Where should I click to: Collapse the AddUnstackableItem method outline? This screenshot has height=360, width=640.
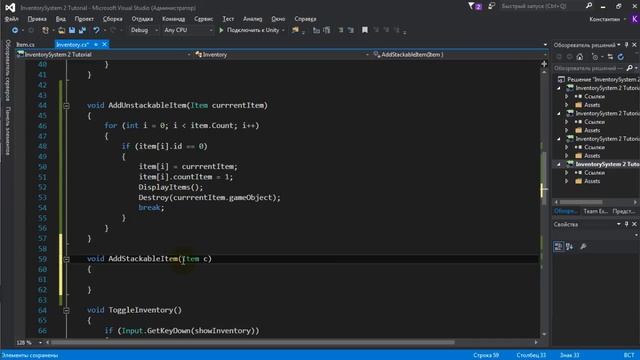coord(66,106)
